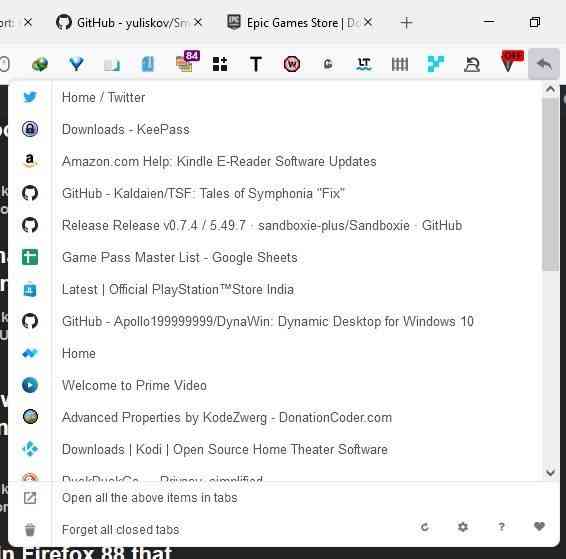Click the red circular W extension icon

coord(292,64)
